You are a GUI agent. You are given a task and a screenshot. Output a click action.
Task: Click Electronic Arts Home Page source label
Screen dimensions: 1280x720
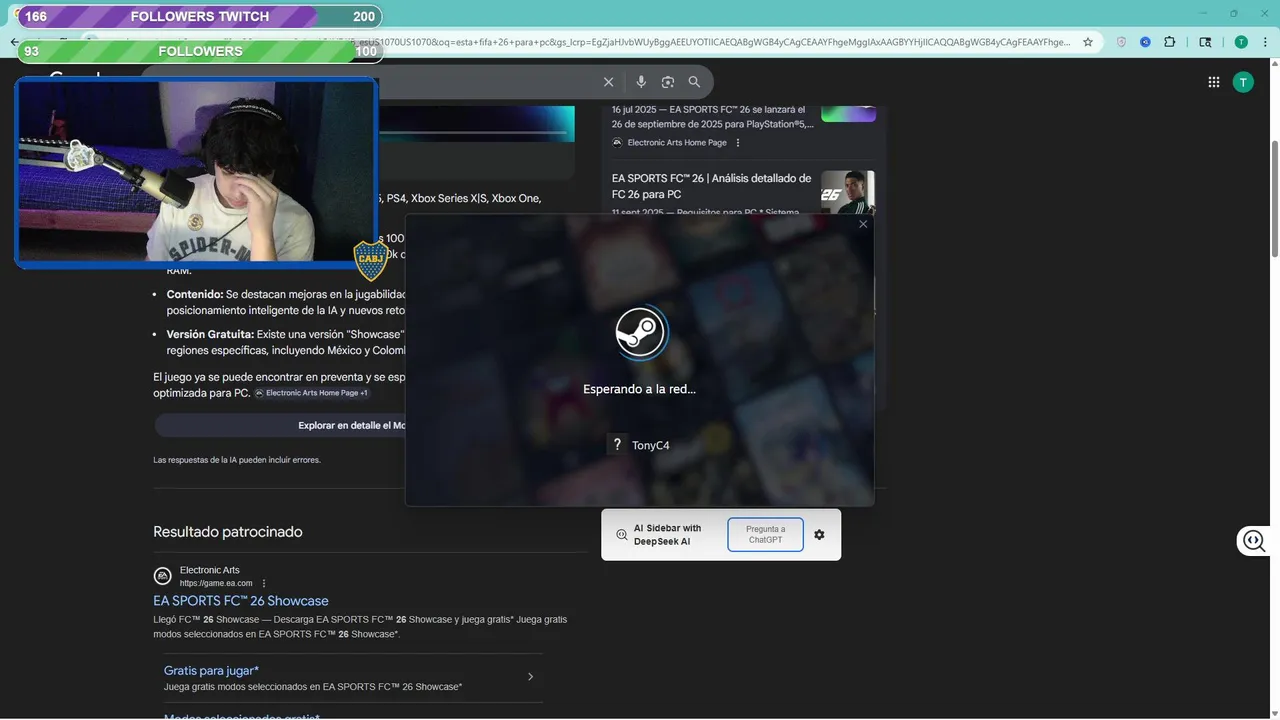click(x=677, y=143)
